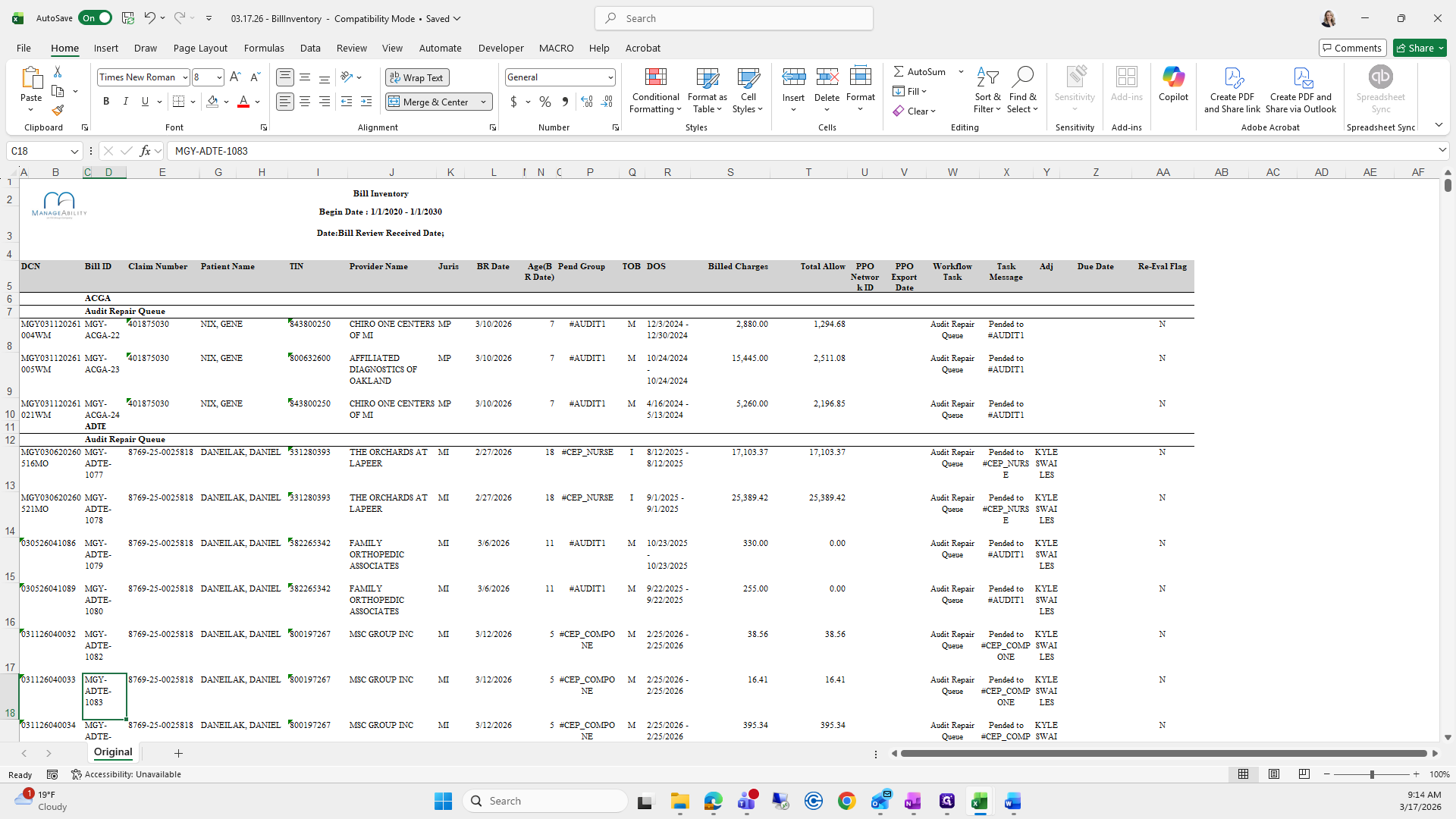The image size is (1456, 819).
Task: Open the Comments pane button
Action: pyautogui.click(x=1351, y=48)
